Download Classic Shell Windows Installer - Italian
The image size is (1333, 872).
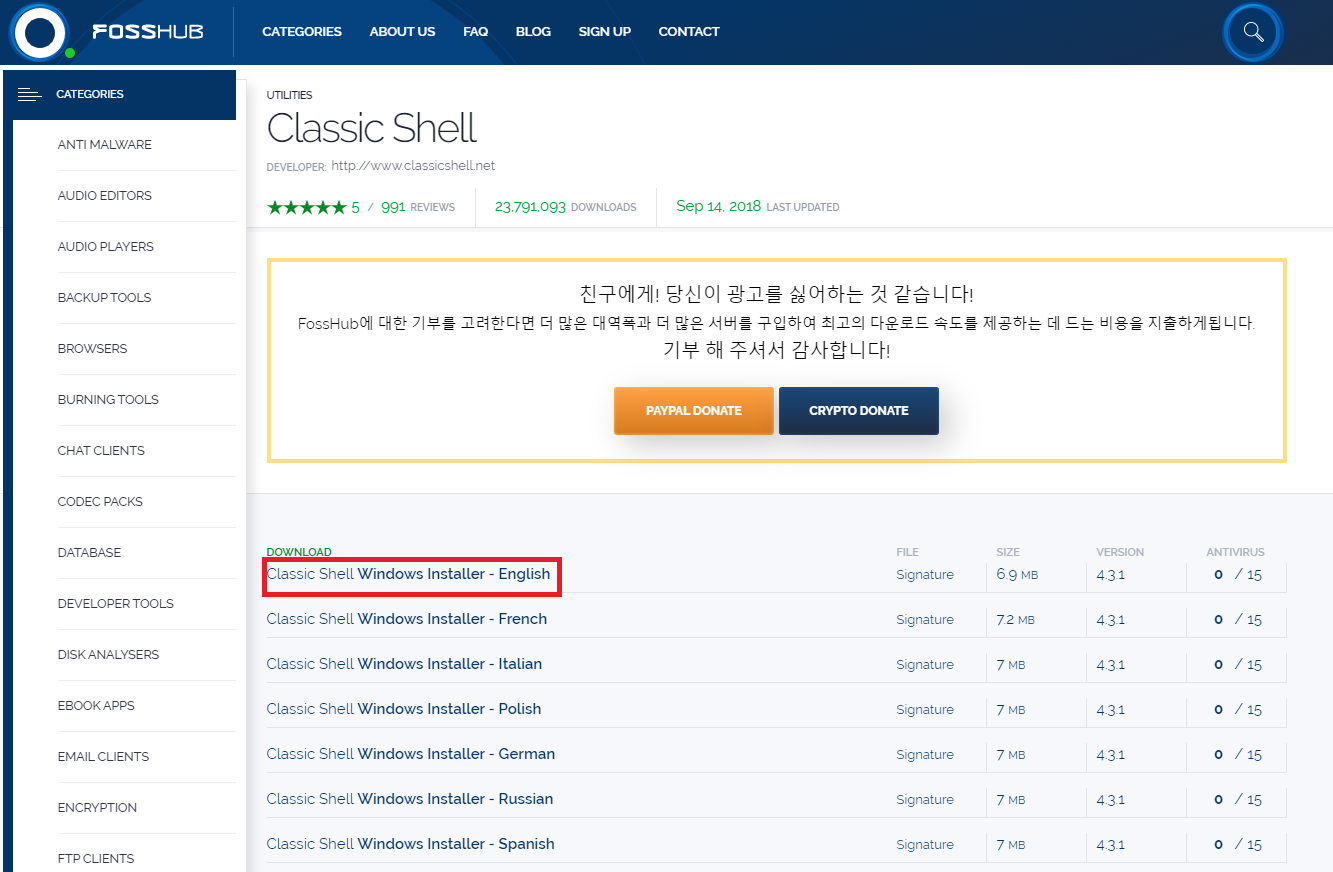(x=404, y=664)
